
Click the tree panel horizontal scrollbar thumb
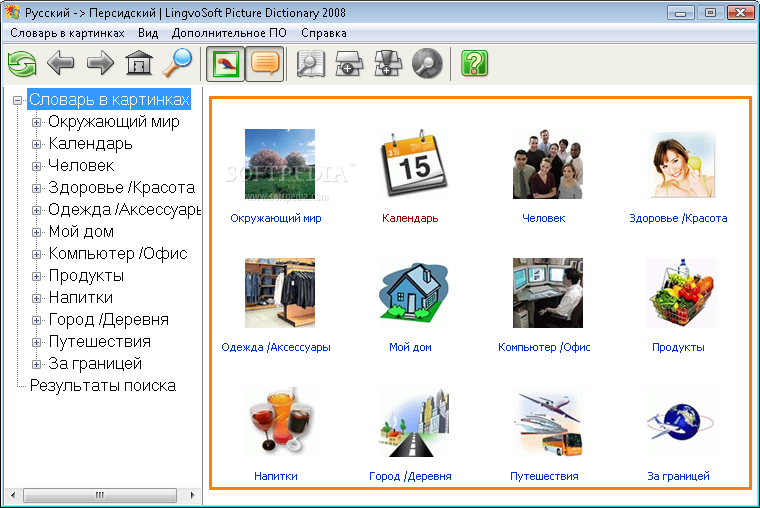click(100, 495)
